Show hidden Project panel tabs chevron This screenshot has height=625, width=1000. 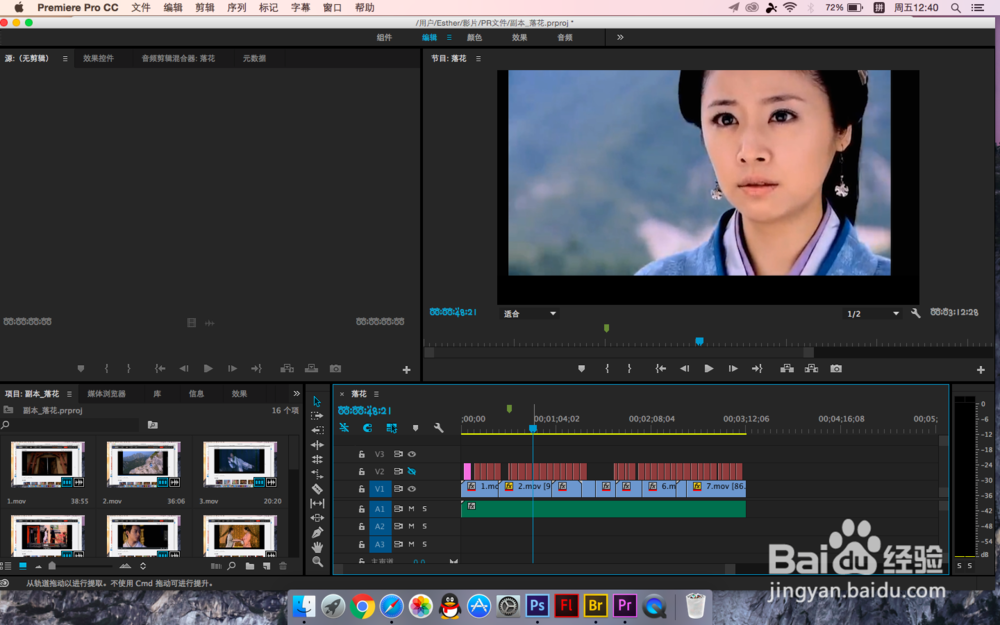click(296, 393)
